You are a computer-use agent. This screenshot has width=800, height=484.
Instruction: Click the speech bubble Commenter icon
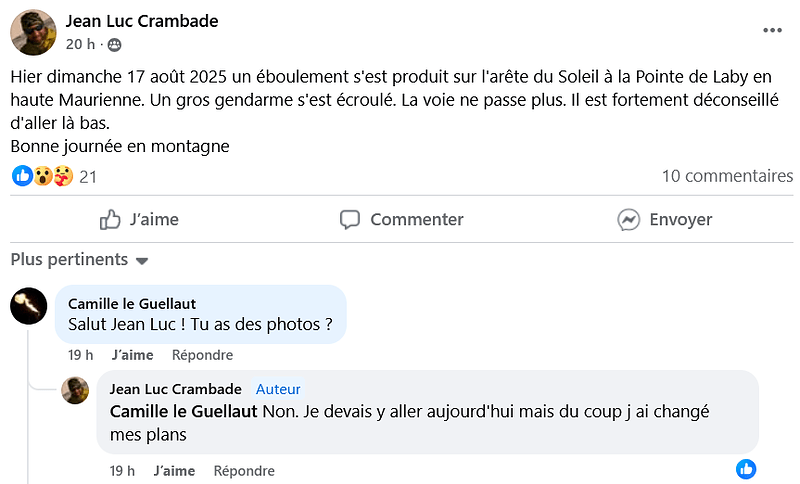350,220
